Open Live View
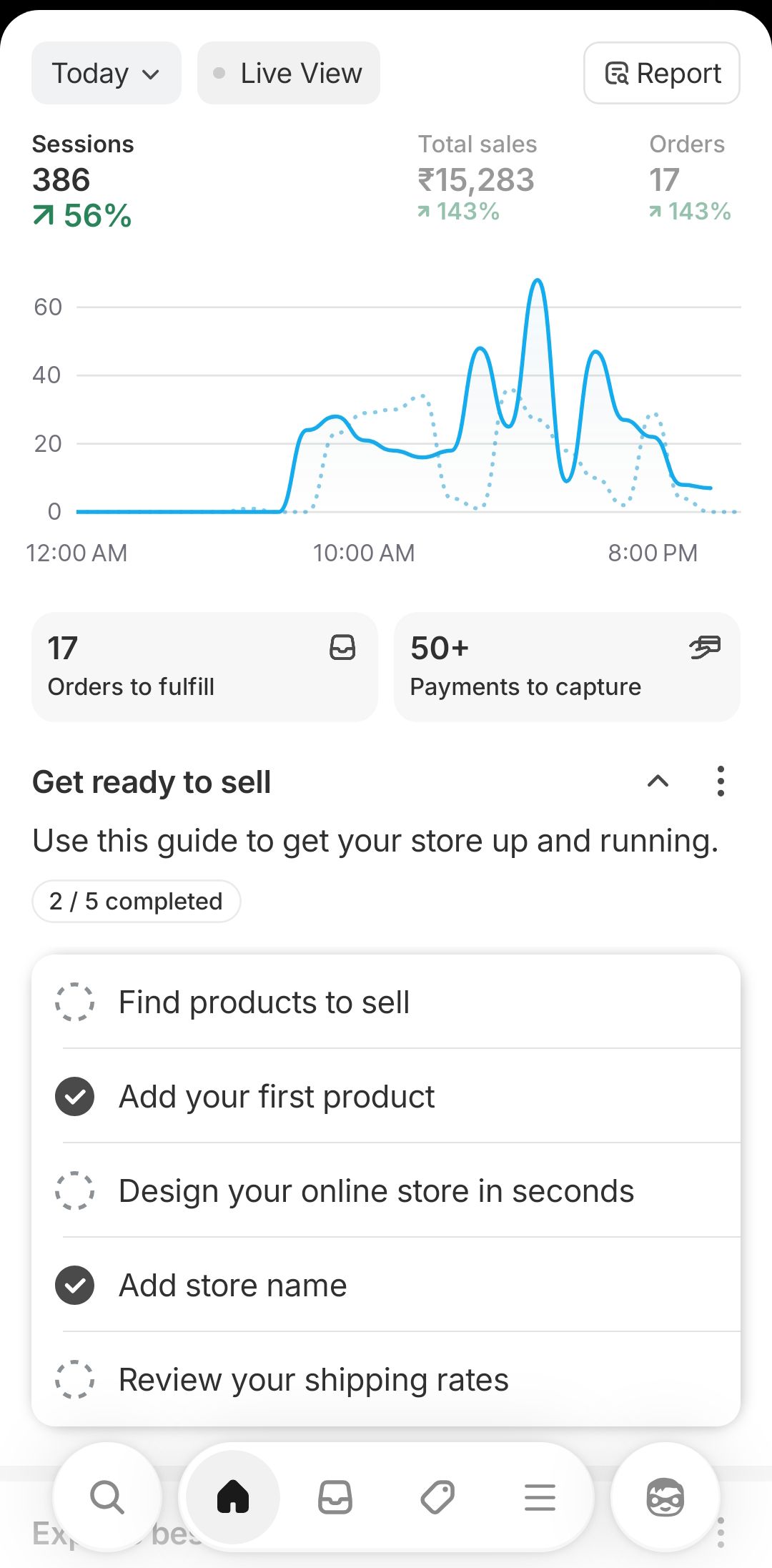772x1568 pixels. click(x=289, y=73)
